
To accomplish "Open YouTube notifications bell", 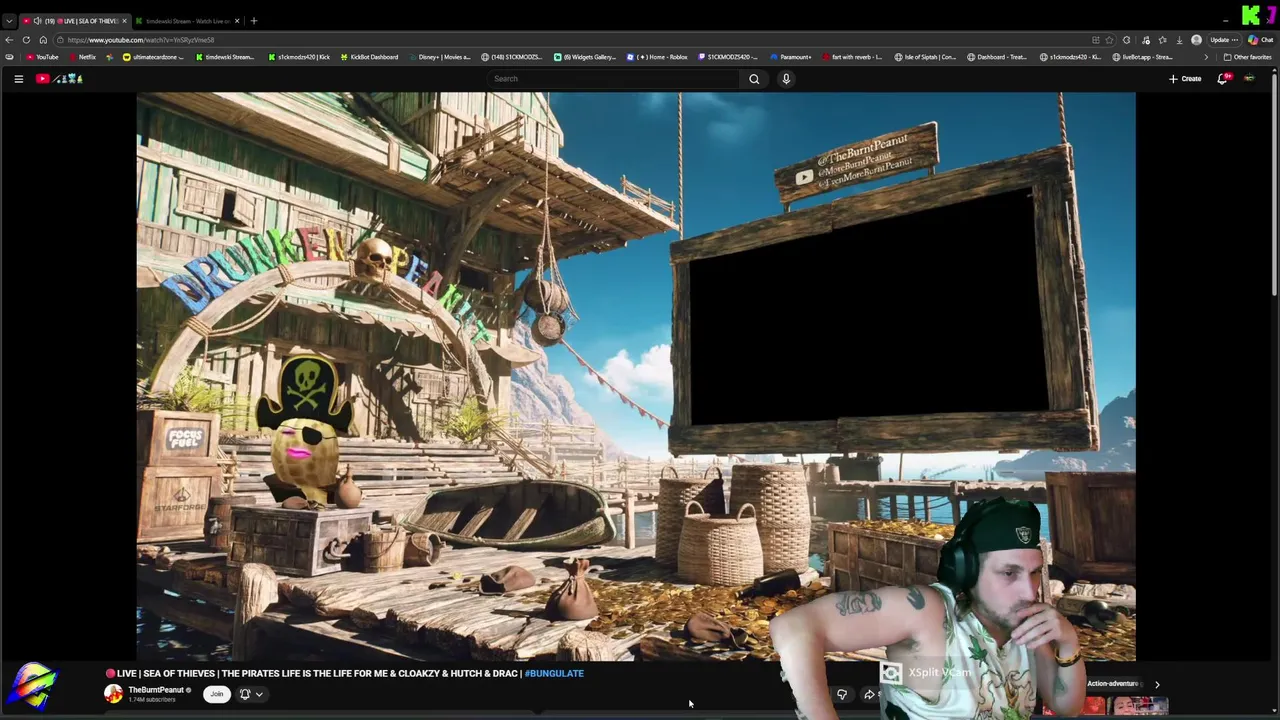I will click(x=1222, y=79).
